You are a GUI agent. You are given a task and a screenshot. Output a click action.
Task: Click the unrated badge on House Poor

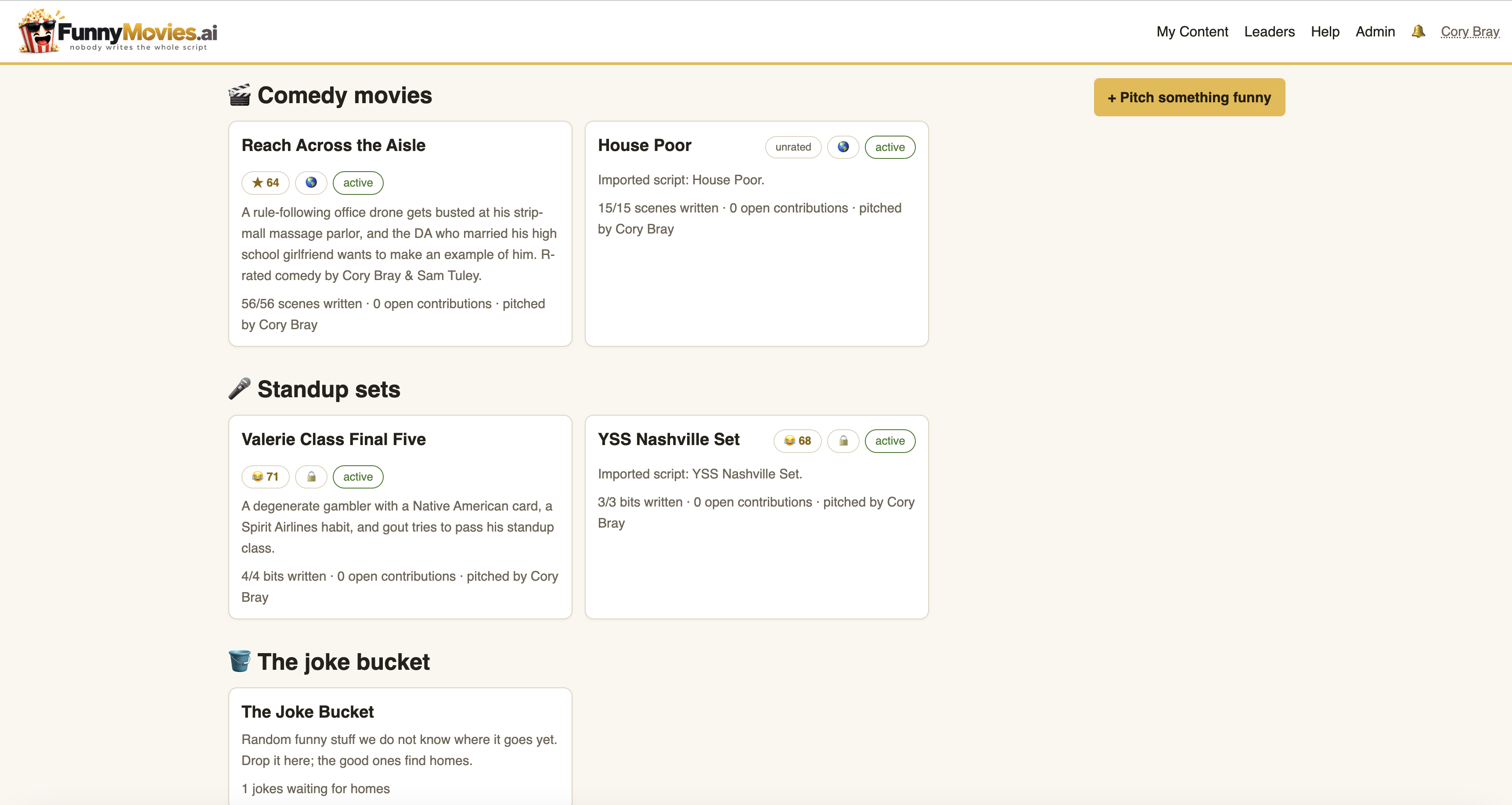pos(793,147)
